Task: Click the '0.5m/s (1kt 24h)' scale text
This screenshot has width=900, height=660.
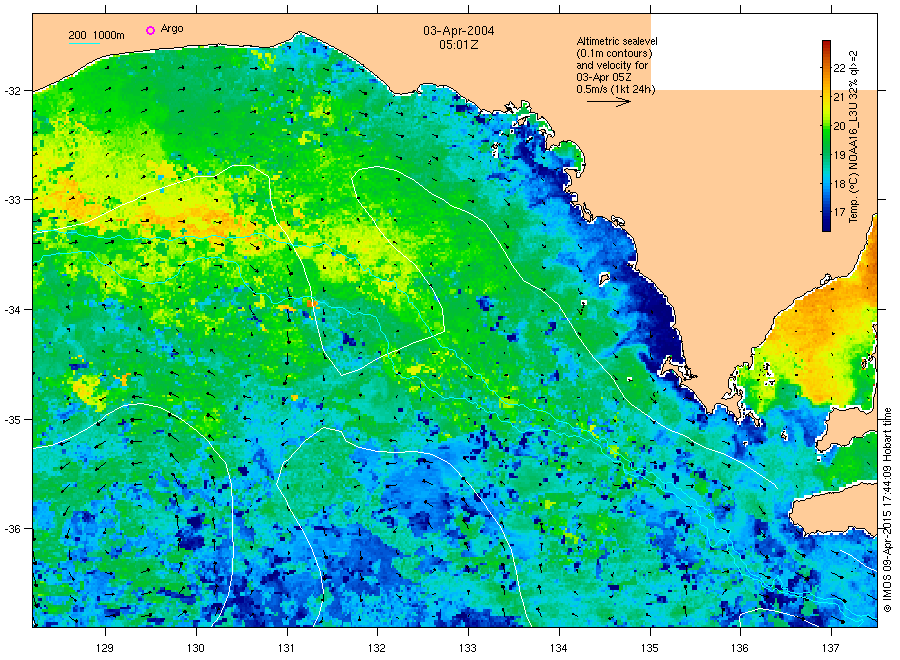Action: tap(615, 89)
